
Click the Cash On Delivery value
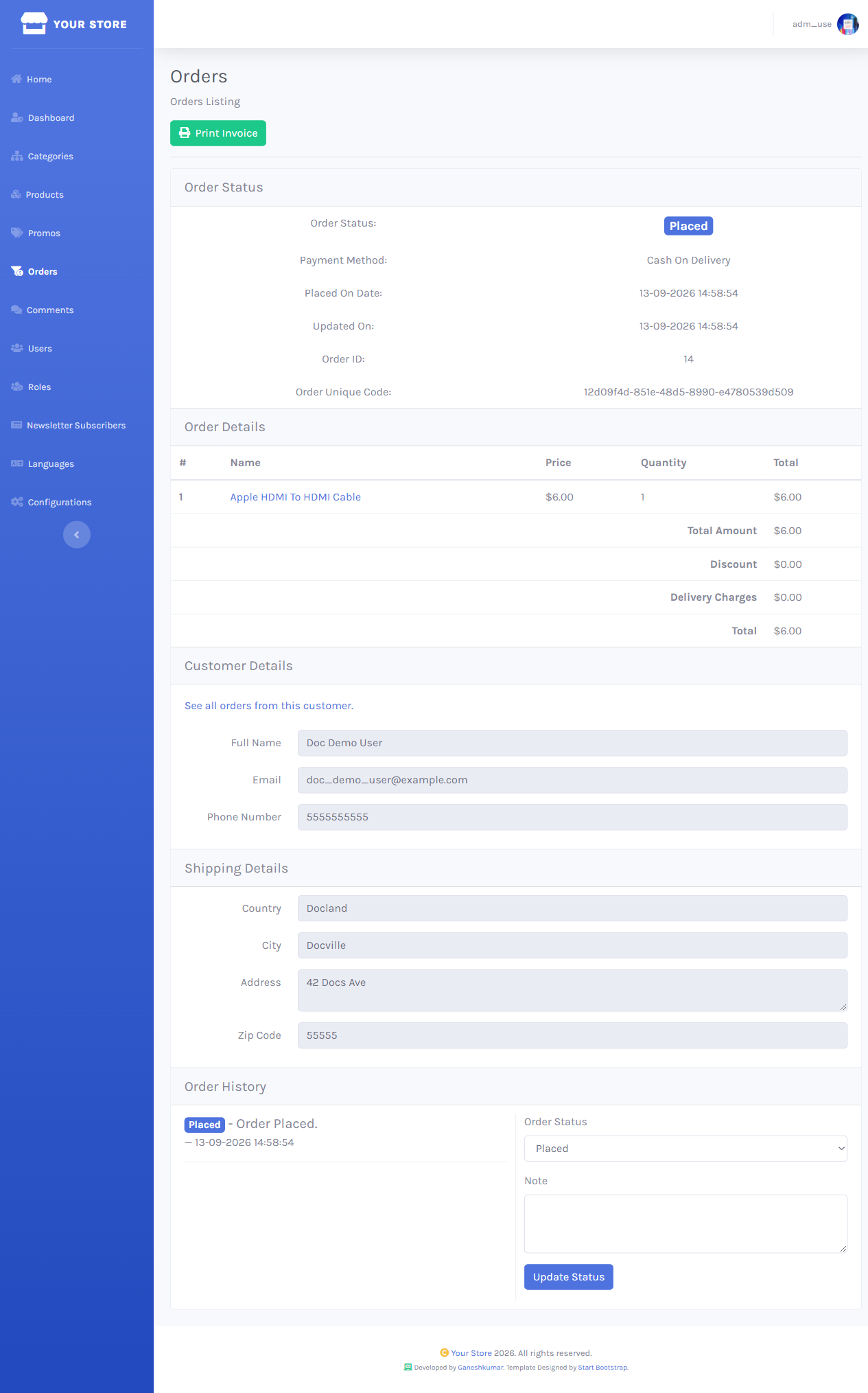[688, 260]
